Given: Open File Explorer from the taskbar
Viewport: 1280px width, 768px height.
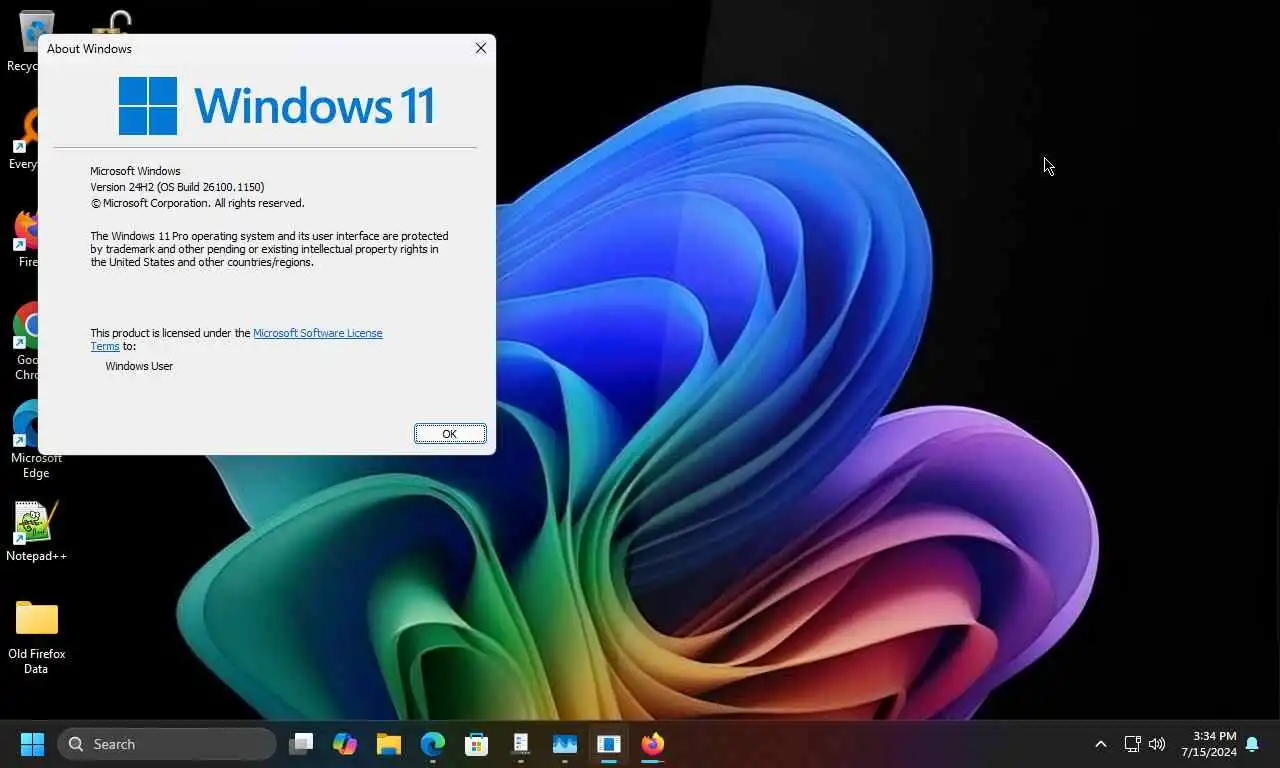Looking at the screenshot, I should pyautogui.click(x=389, y=744).
